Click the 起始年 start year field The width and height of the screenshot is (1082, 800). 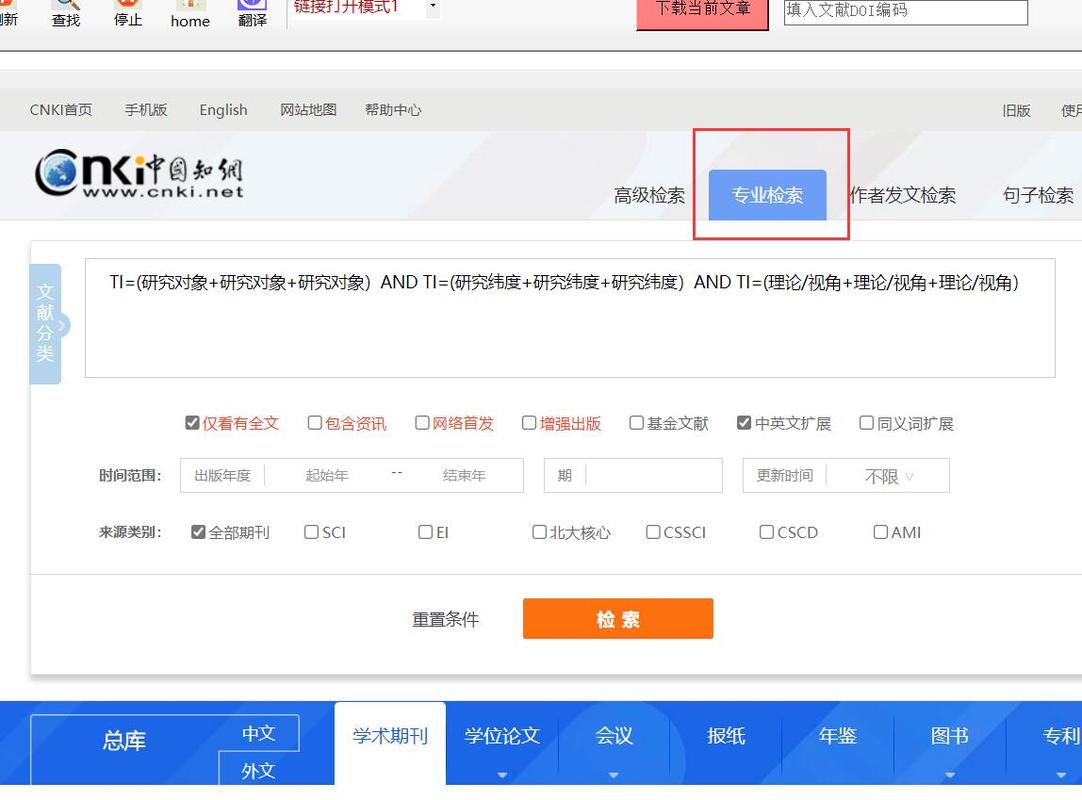[x=327, y=476]
